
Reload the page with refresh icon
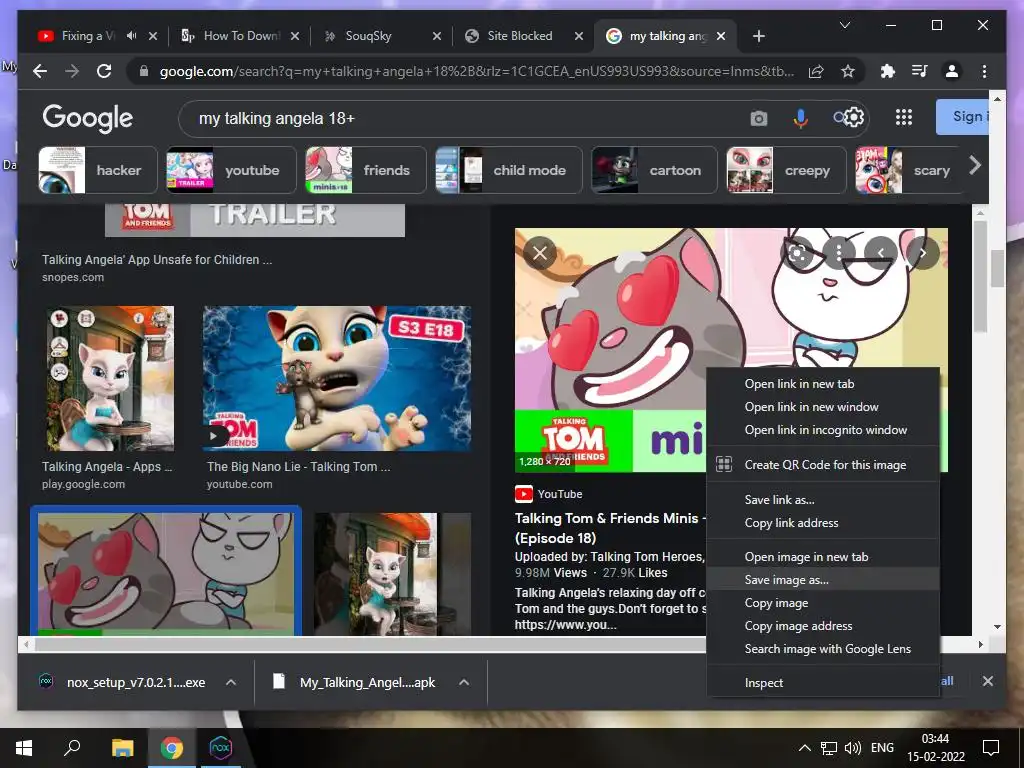click(104, 71)
